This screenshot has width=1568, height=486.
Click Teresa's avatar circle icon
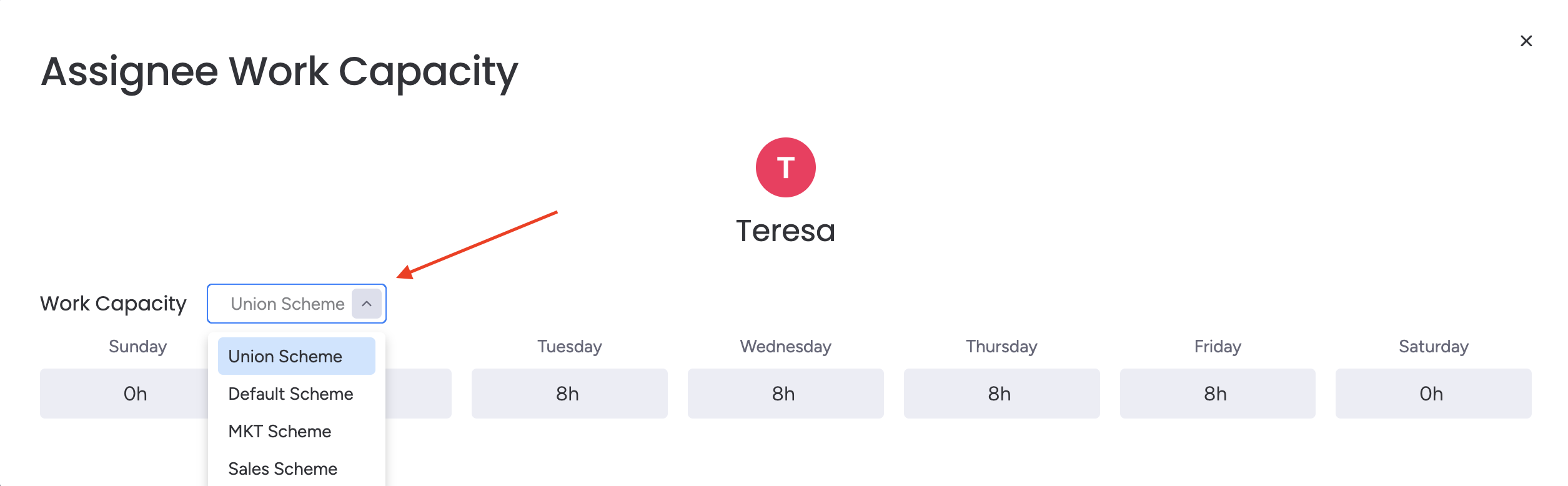tap(785, 167)
